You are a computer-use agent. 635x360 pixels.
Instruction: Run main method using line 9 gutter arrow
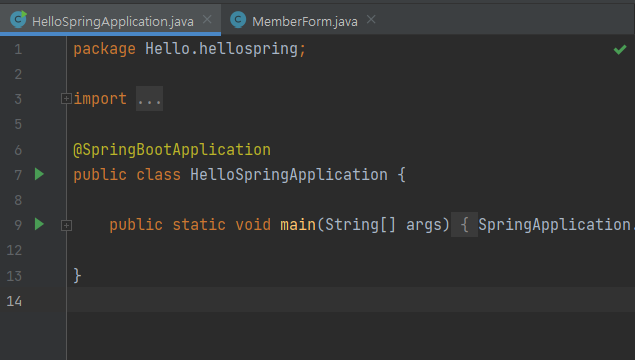point(39,224)
